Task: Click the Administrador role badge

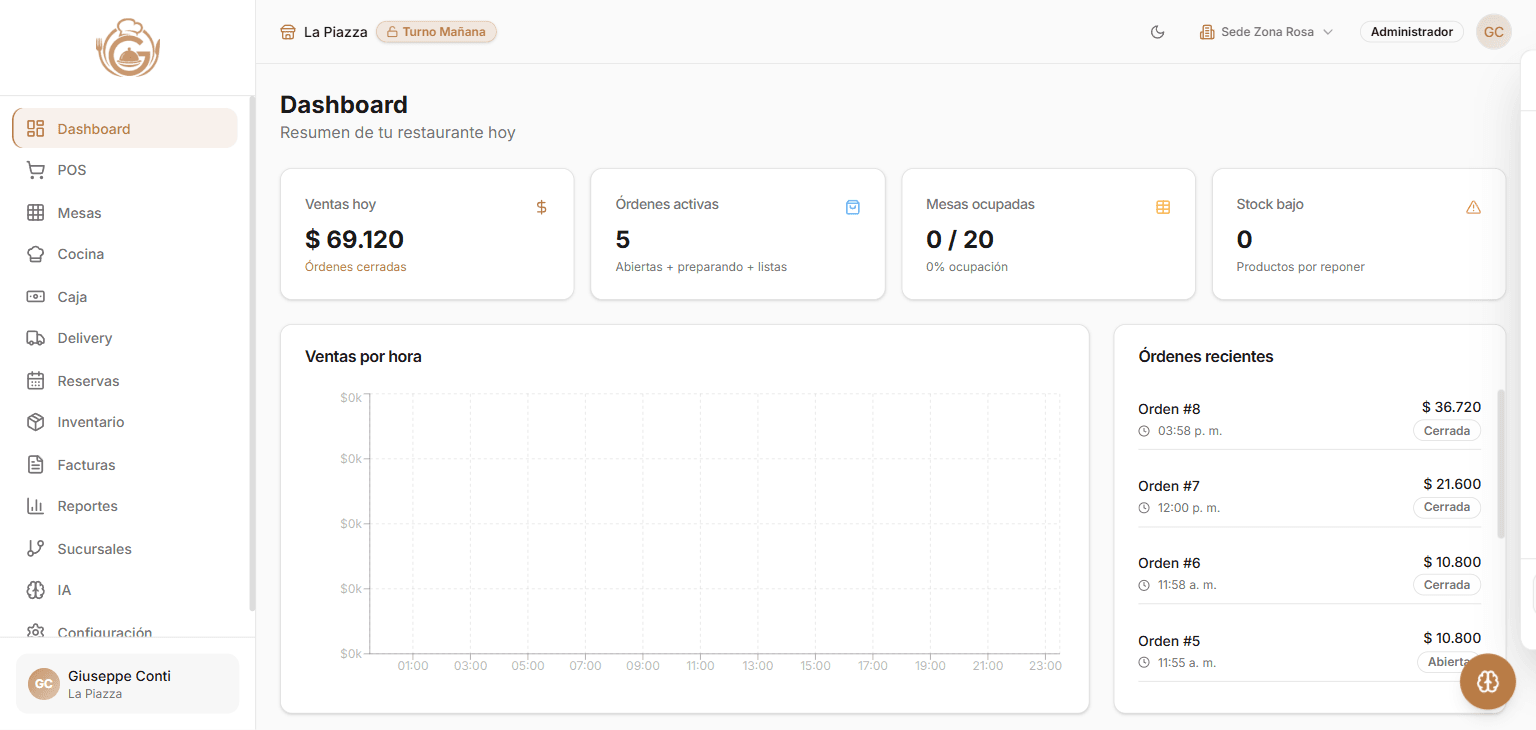Action: coord(1411,32)
